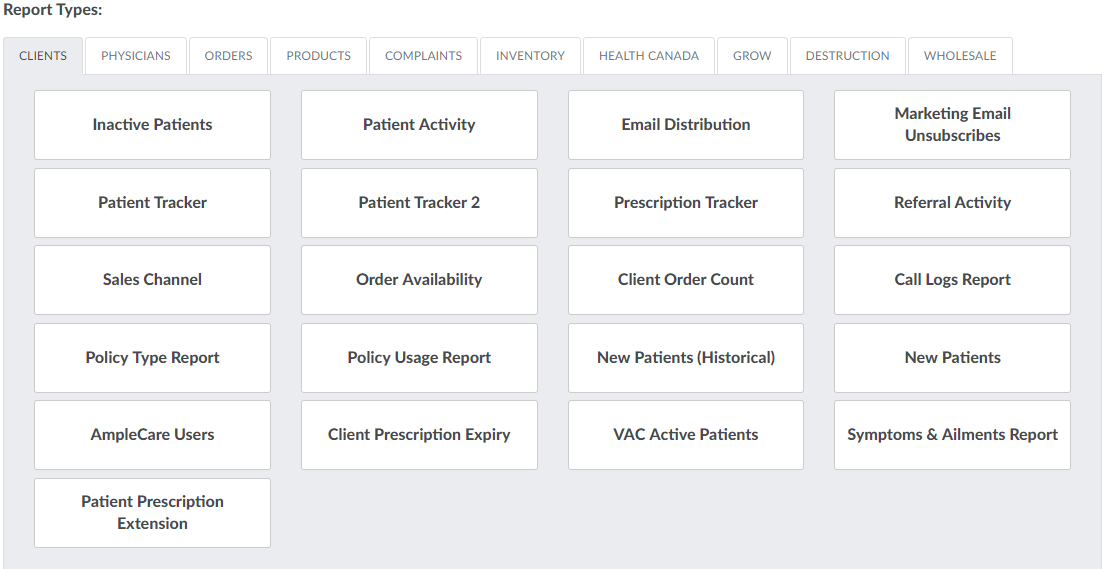Open the Inventory tab
1106x569 pixels.
point(530,56)
